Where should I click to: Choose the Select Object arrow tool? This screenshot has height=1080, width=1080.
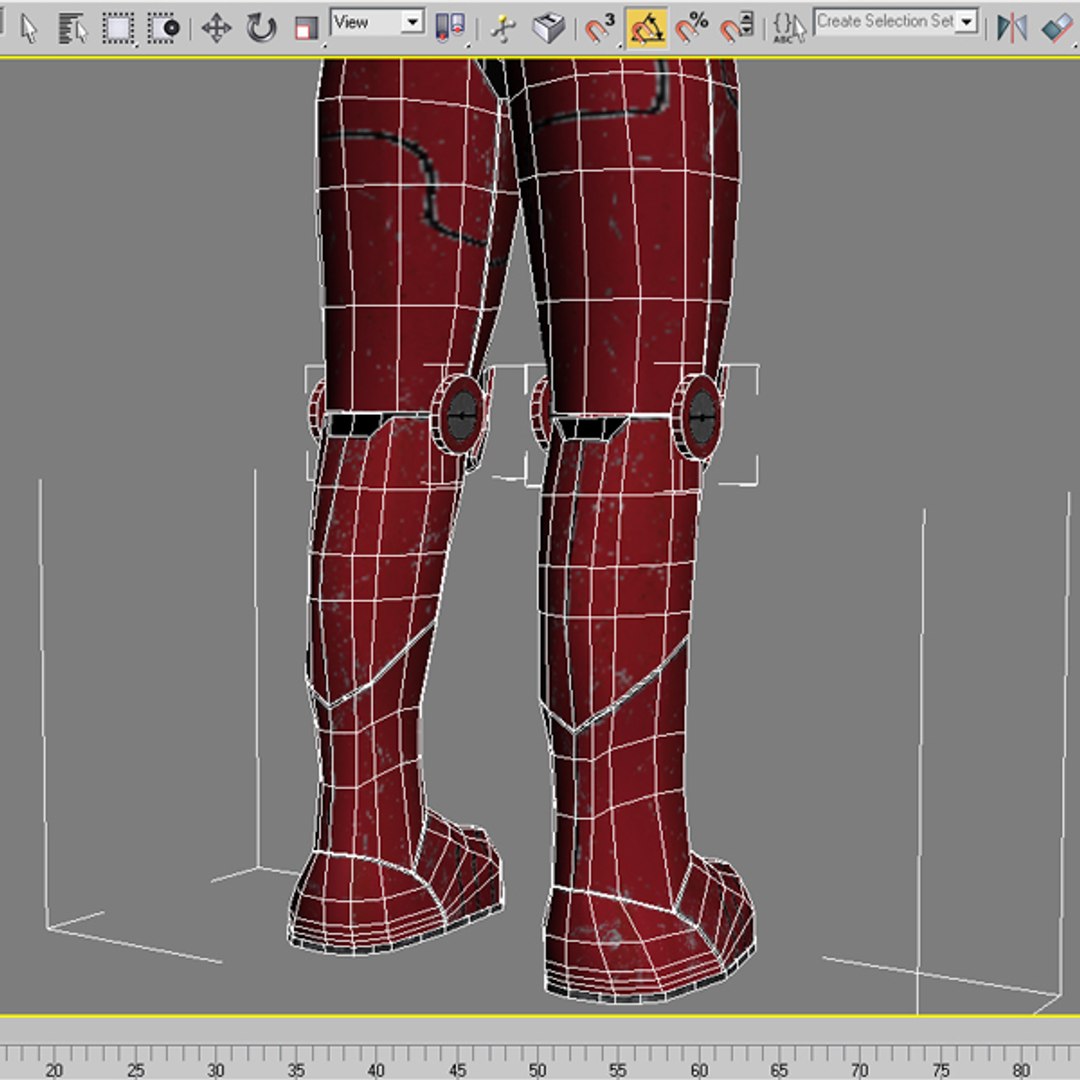pyautogui.click(x=29, y=29)
